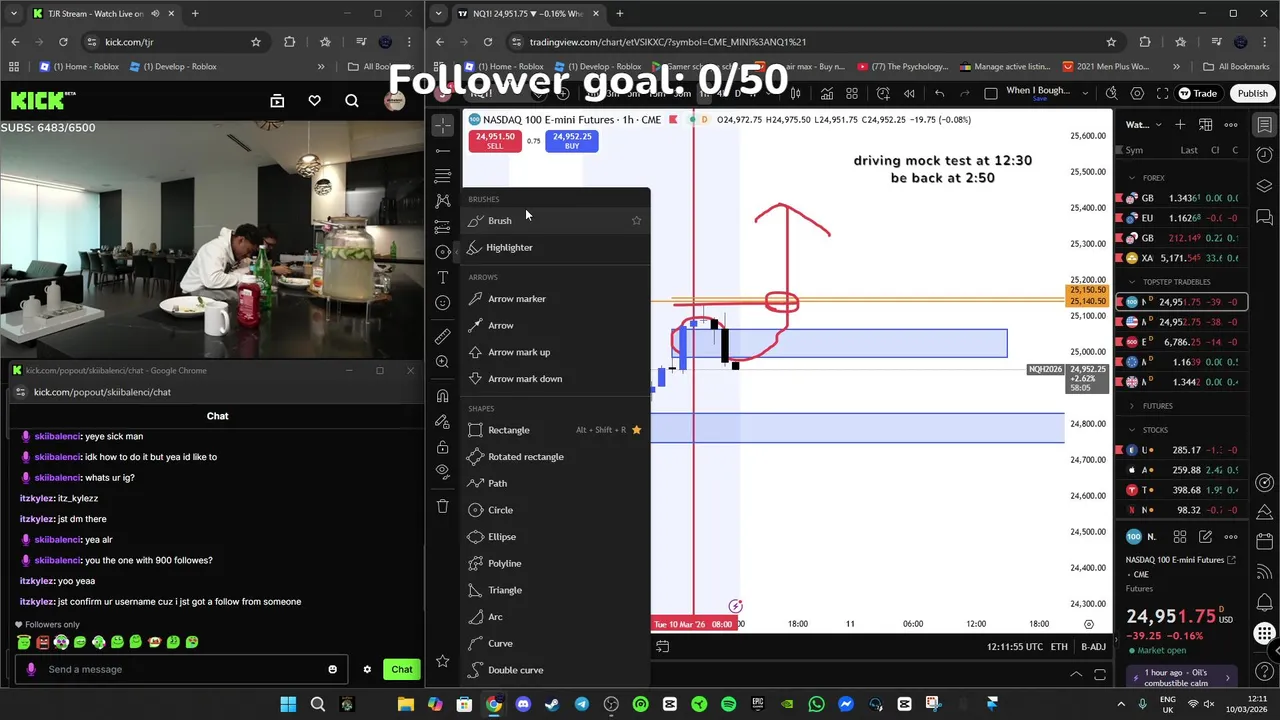Undo the last chart action
The width and height of the screenshot is (1280, 720).
point(940,93)
